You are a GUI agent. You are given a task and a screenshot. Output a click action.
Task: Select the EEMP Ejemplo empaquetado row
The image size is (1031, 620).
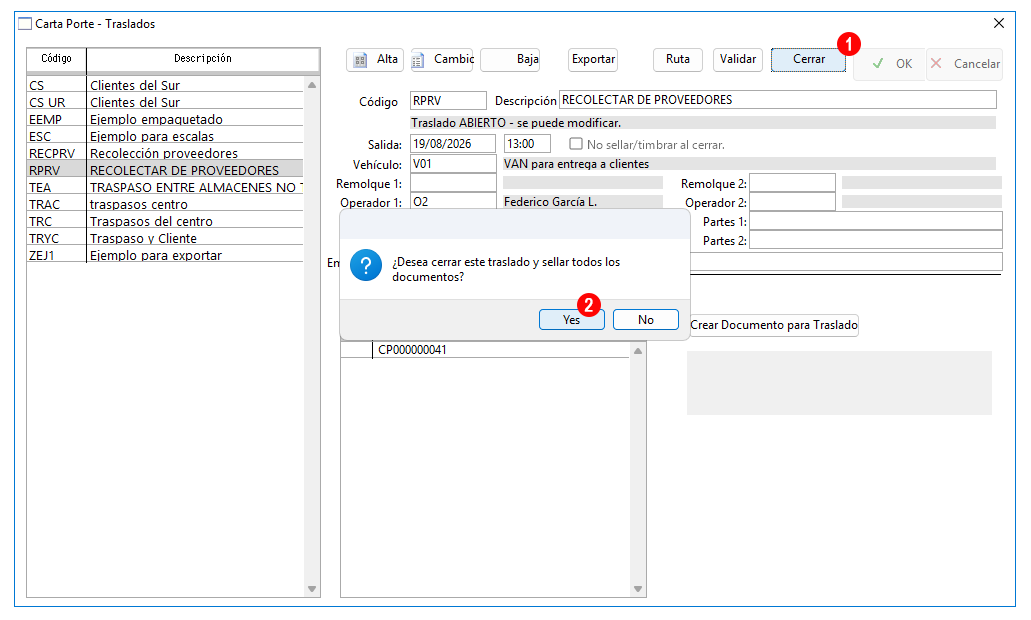[165, 120]
